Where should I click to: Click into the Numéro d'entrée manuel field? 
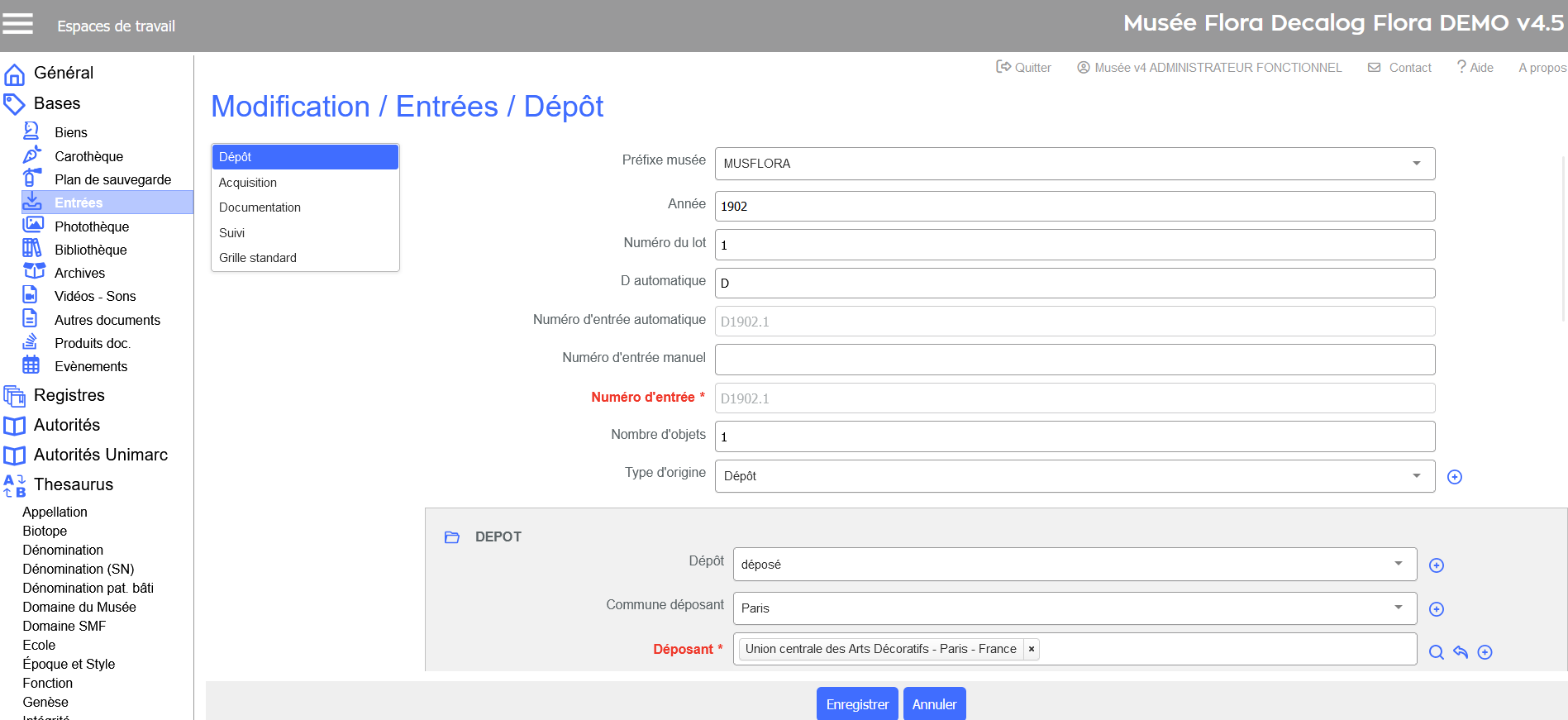coord(1074,360)
